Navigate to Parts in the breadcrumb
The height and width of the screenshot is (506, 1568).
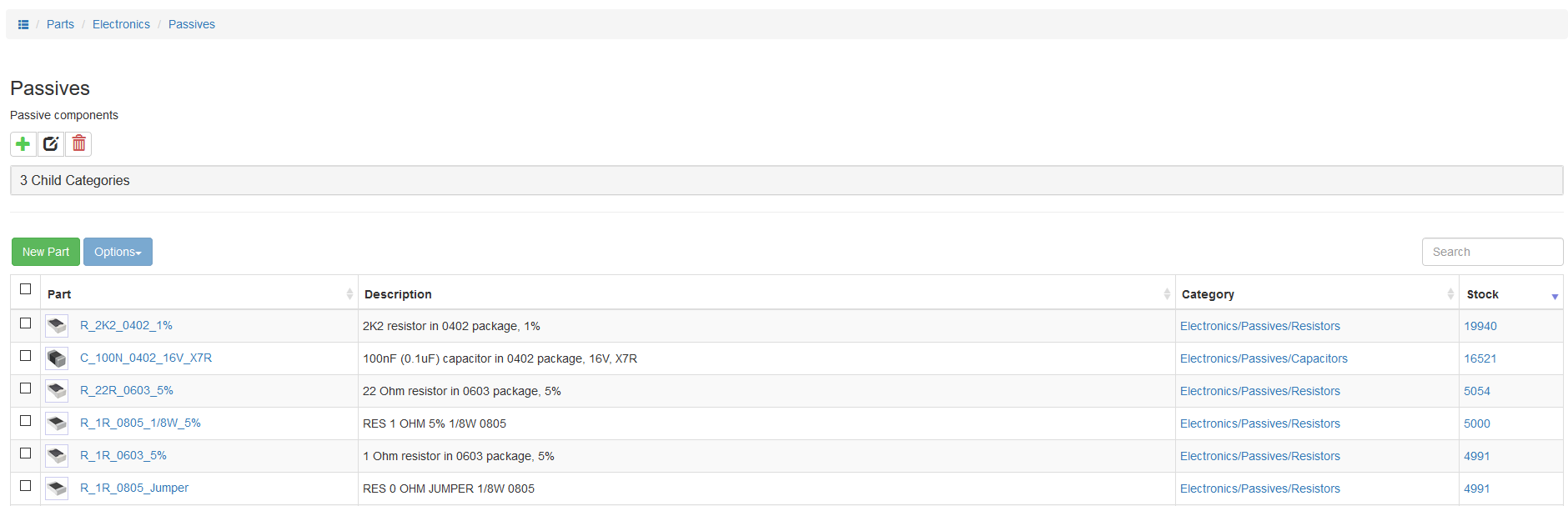[x=60, y=25]
